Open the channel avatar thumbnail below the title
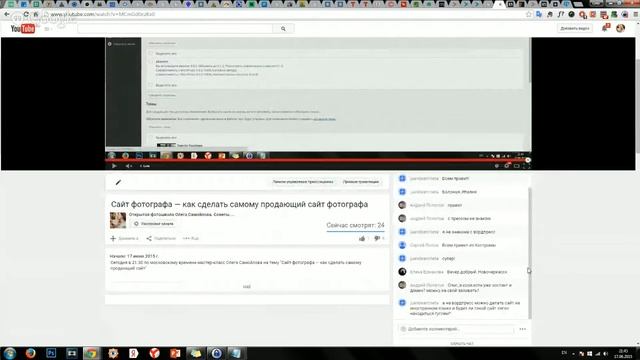The height and width of the screenshot is (360, 640). [118, 220]
